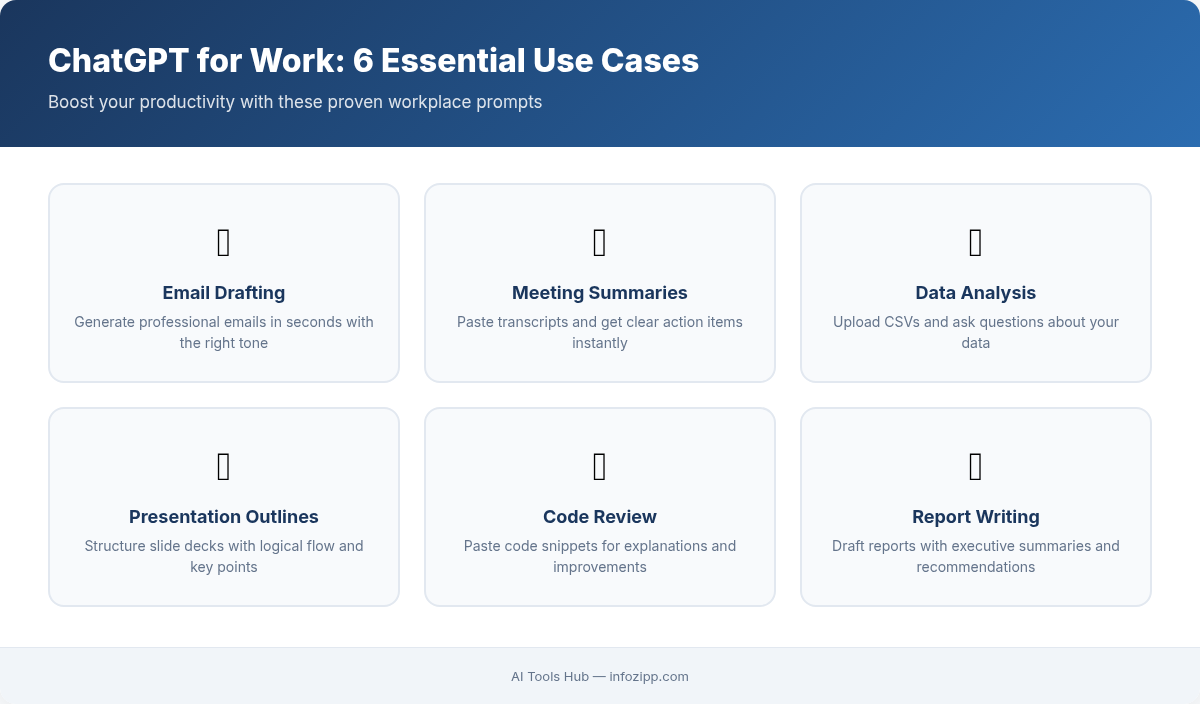Image resolution: width=1200 pixels, height=704 pixels.
Task: Select the "Meeting Summaries" heading
Action: click(x=600, y=293)
